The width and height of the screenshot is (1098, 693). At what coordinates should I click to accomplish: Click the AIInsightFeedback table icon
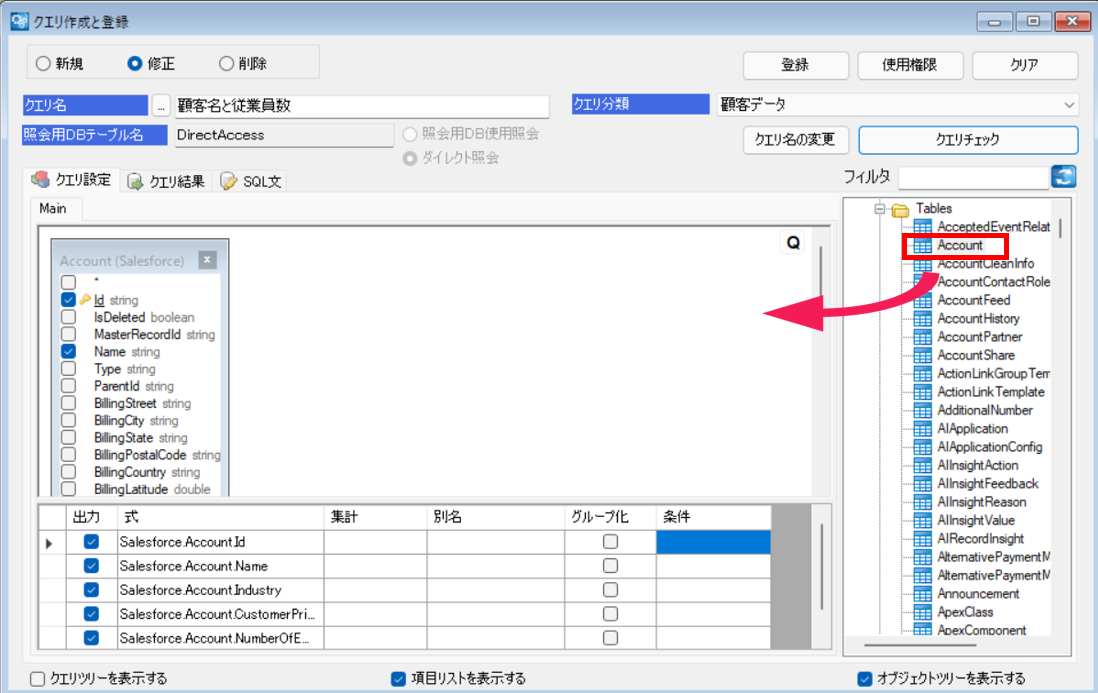pos(923,484)
